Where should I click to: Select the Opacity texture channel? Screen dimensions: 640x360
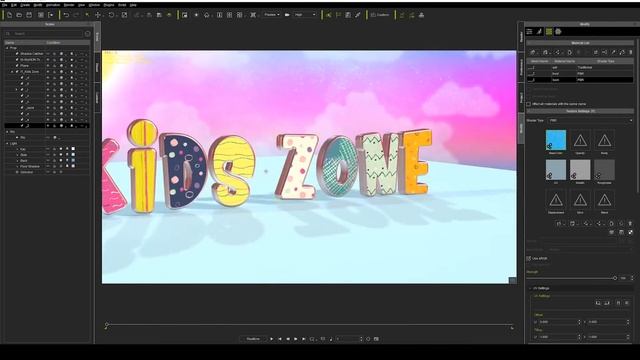click(580, 140)
